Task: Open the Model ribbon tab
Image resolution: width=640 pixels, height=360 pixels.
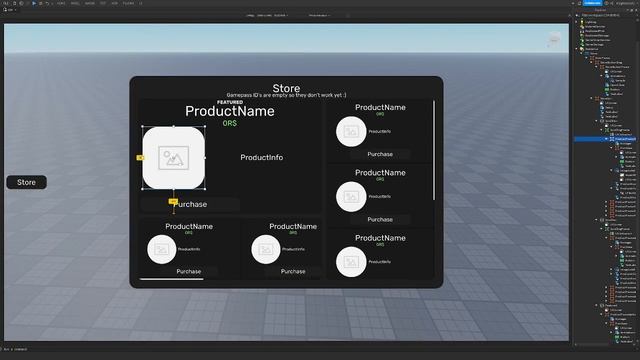Action: click(75, 3)
